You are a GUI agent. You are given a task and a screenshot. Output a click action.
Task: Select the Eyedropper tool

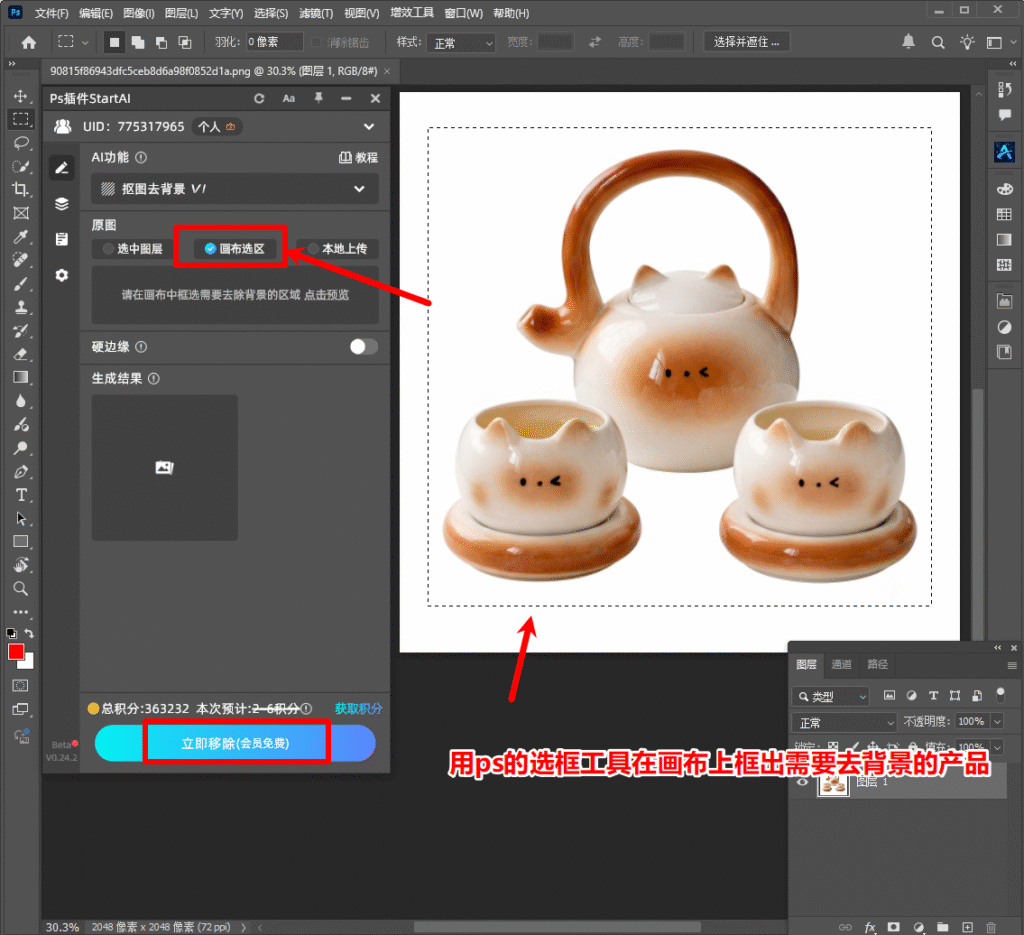20,236
